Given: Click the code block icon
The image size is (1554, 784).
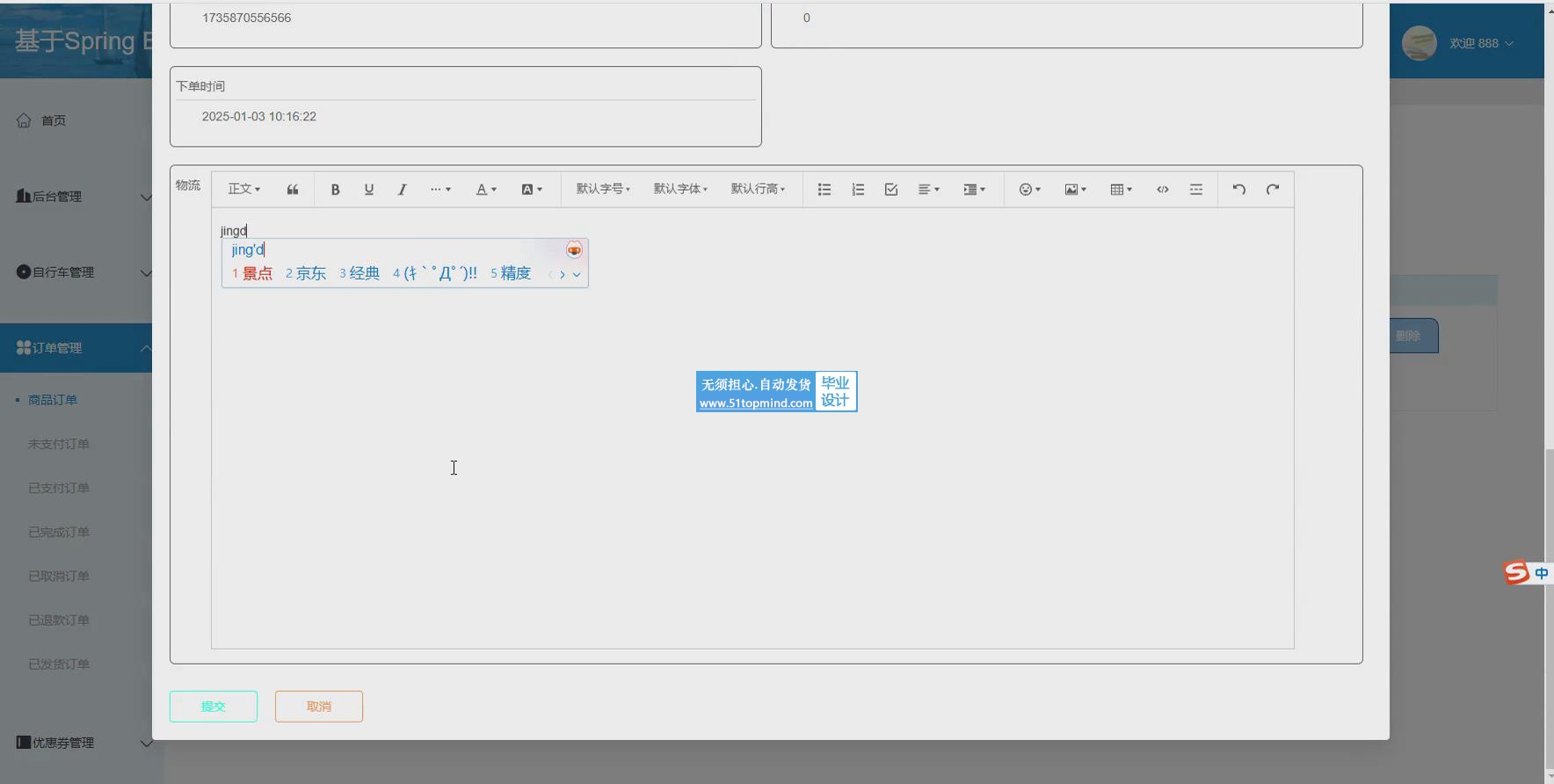Looking at the screenshot, I should [x=1163, y=190].
